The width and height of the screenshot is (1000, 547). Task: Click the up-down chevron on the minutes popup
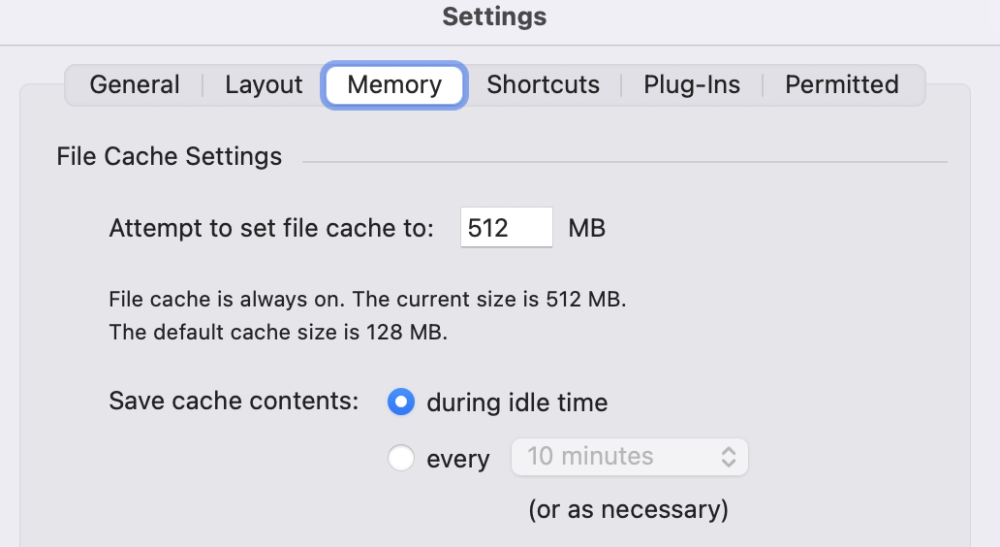pos(729,457)
